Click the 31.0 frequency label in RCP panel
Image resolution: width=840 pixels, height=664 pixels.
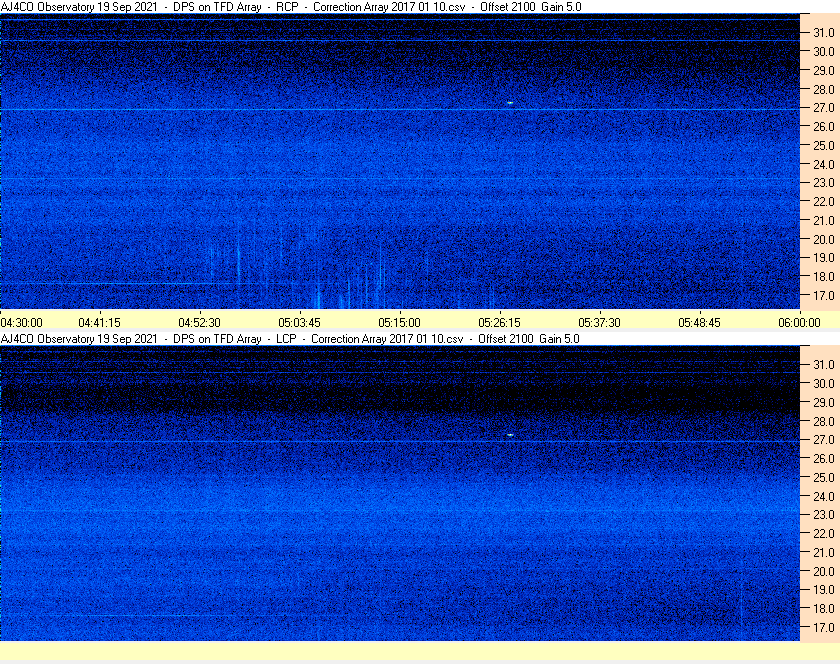[x=824, y=33]
